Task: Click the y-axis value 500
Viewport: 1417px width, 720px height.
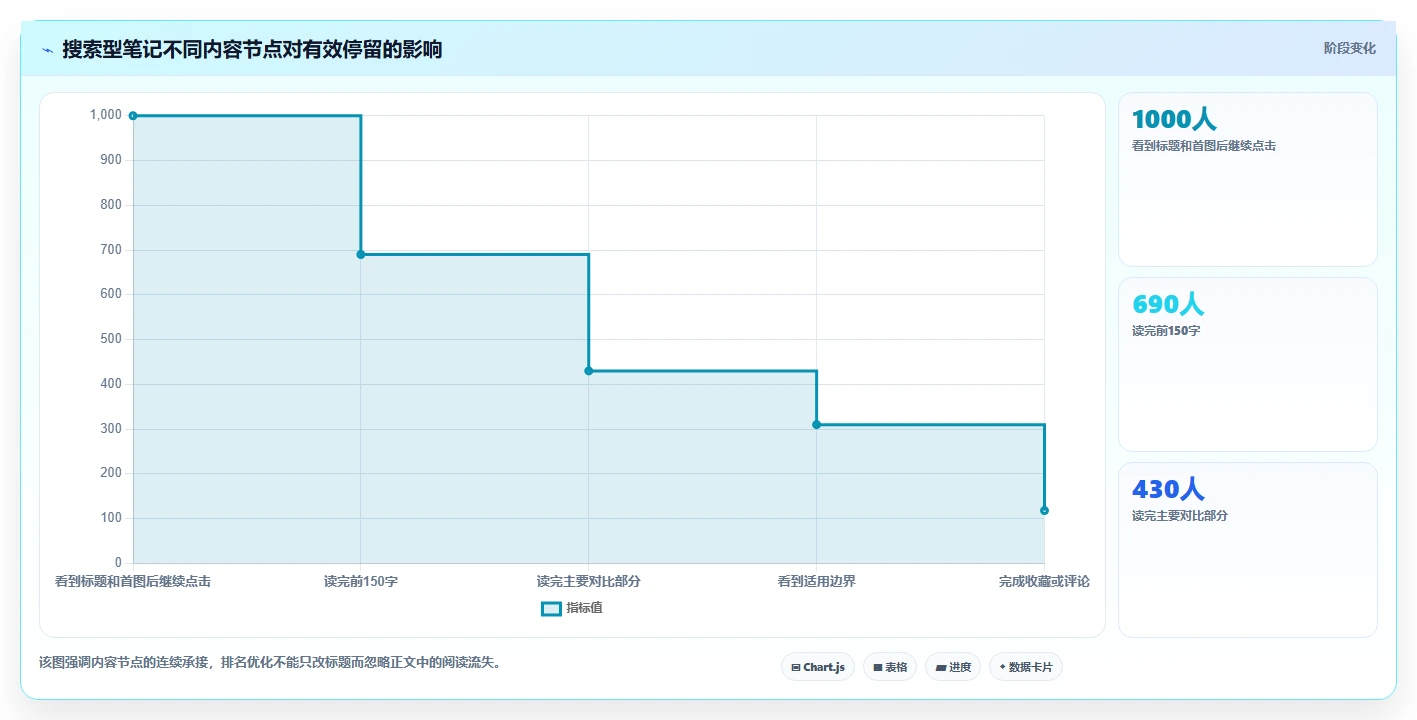Action: pos(111,339)
